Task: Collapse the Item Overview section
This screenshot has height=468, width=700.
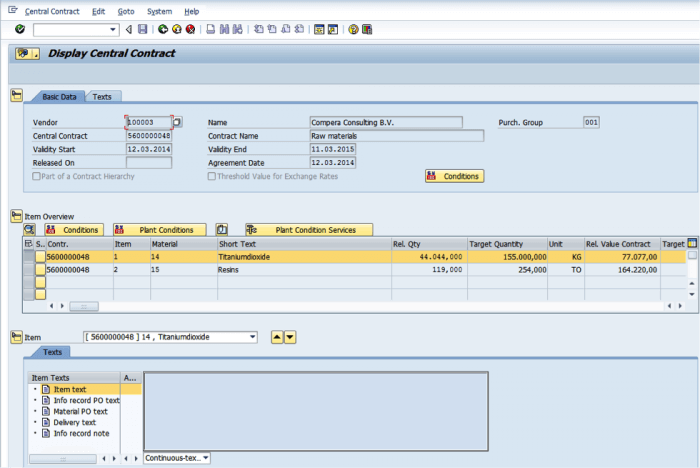Action: point(17,216)
